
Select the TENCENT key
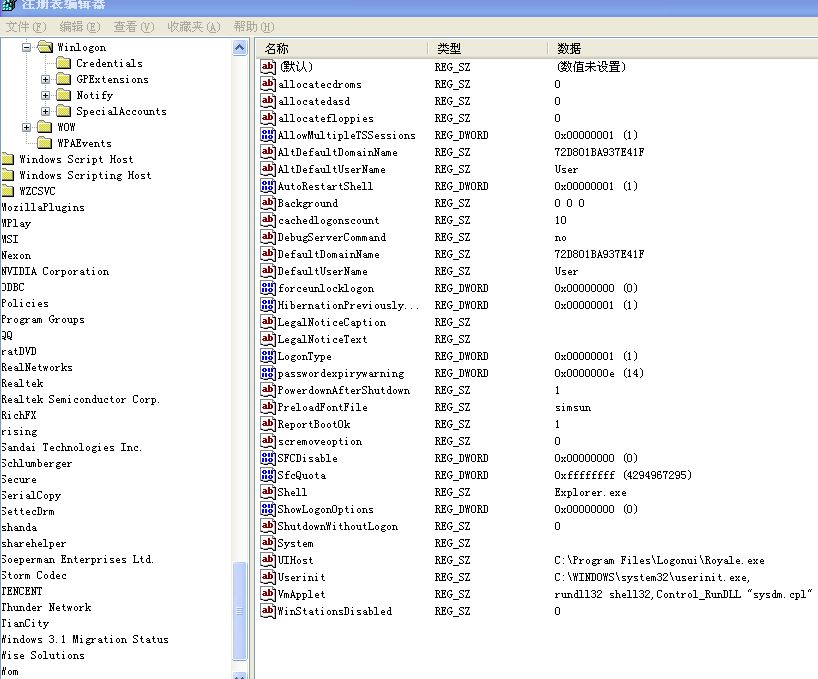pos(21,591)
